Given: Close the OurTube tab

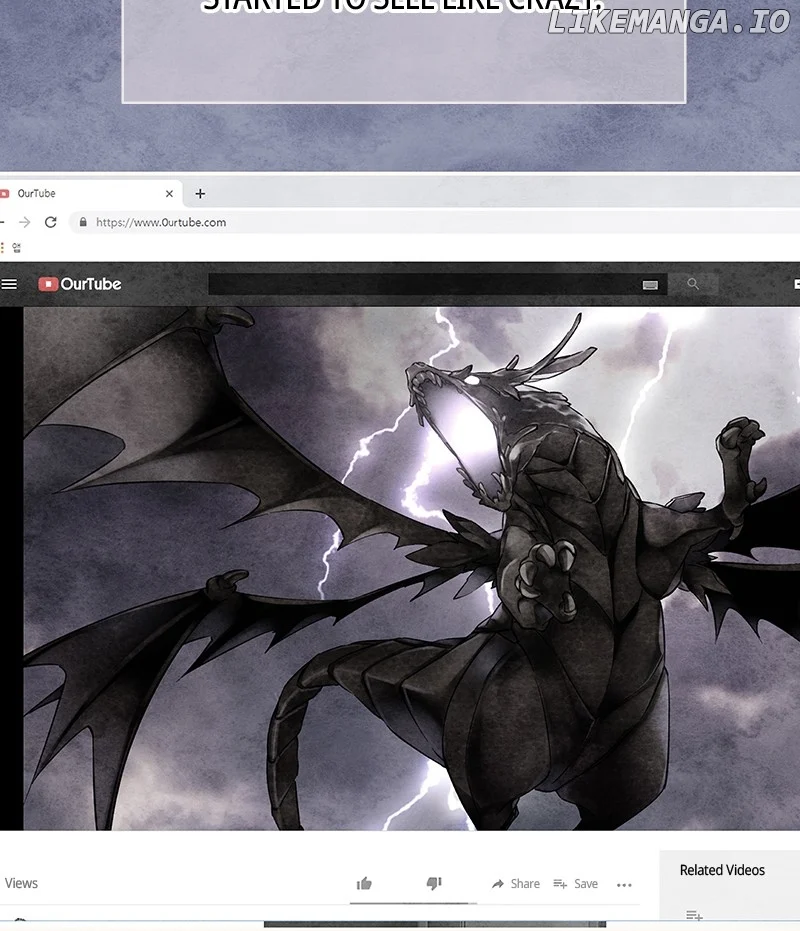Looking at the screenshot, I should click(x=169, y=194).
